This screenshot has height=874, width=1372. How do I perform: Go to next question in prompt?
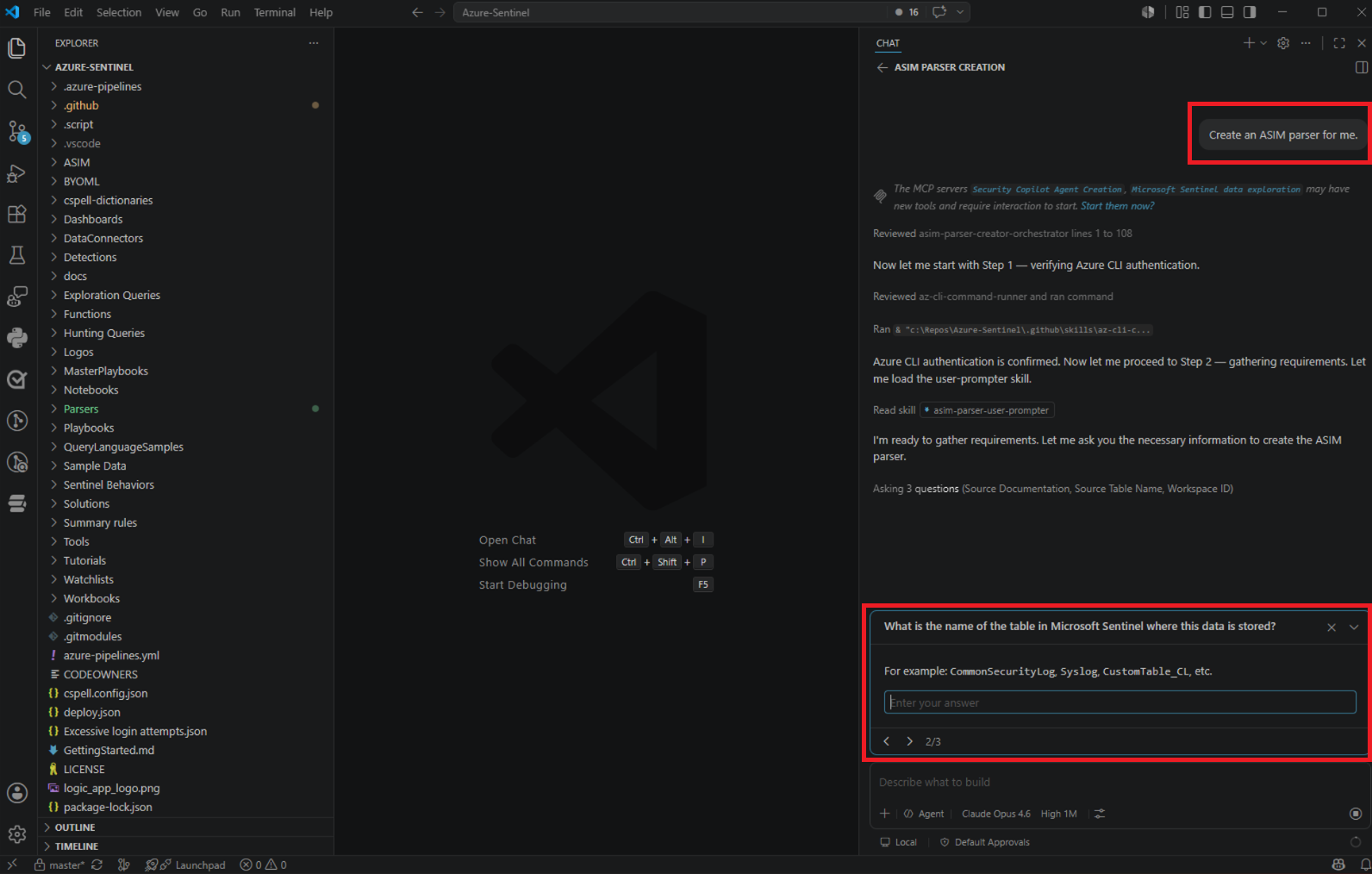(909, 741)
